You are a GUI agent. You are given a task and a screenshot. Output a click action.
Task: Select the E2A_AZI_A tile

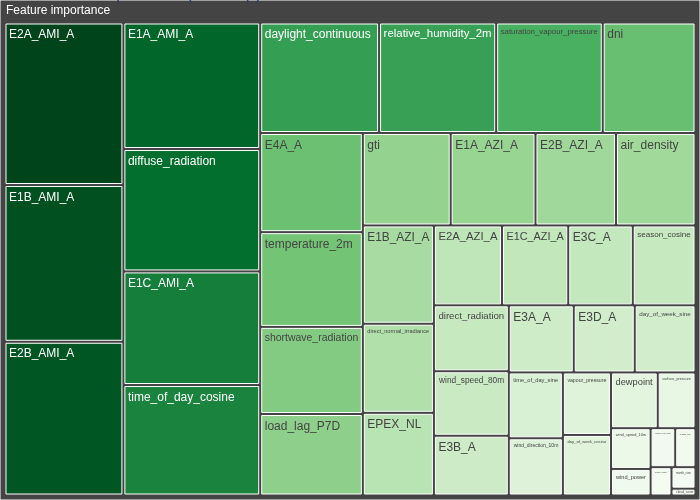click(468, 265)
